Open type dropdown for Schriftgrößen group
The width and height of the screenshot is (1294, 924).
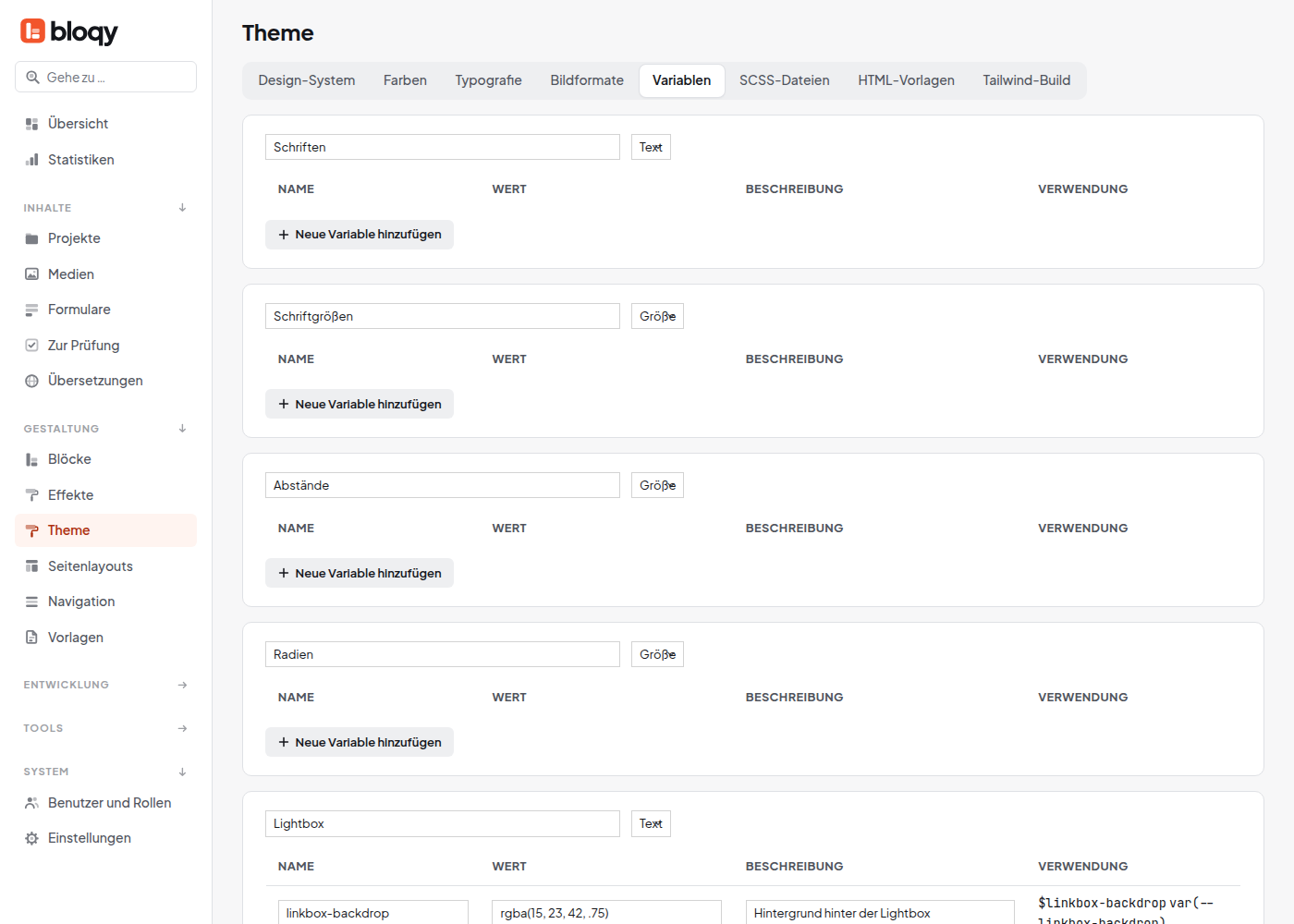click(x=657, y=316)
